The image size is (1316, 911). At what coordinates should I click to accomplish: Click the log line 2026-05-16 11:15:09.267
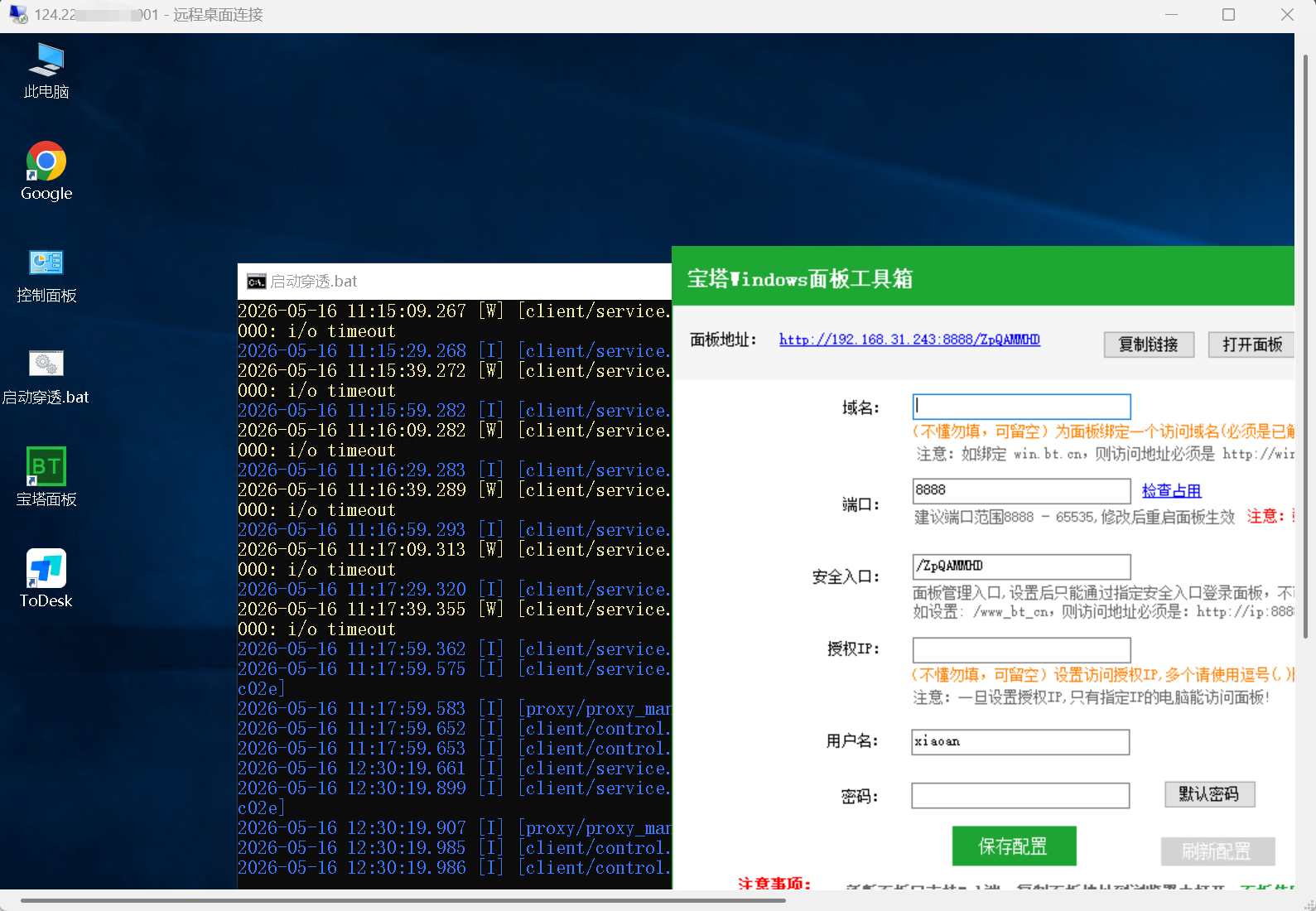(454, 311)
